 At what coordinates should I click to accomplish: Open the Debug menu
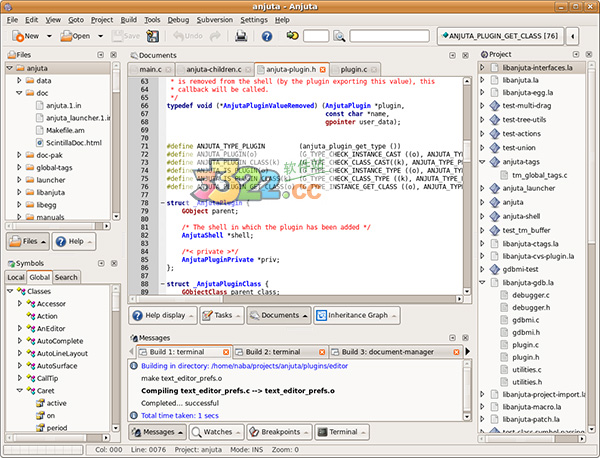point(178,20)
